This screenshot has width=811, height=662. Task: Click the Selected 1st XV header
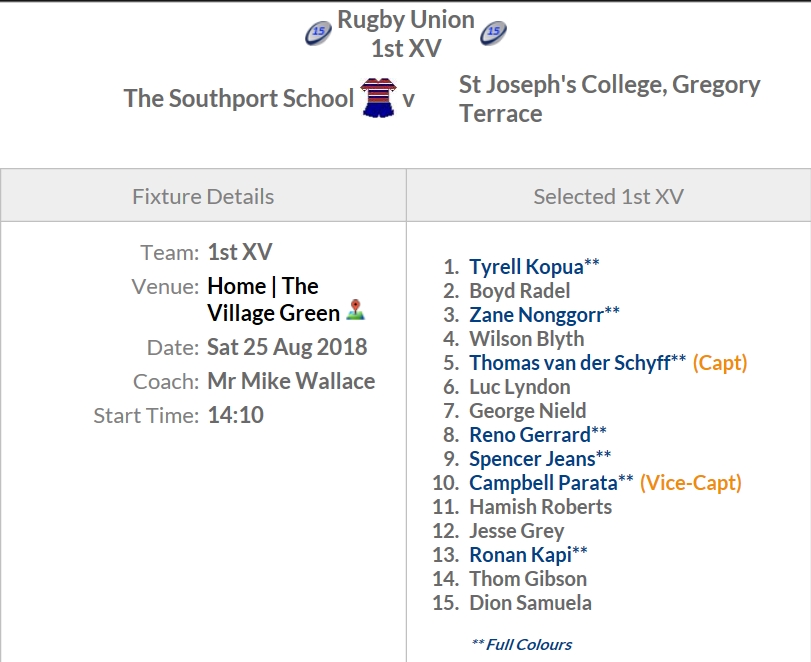click(608, 197)
